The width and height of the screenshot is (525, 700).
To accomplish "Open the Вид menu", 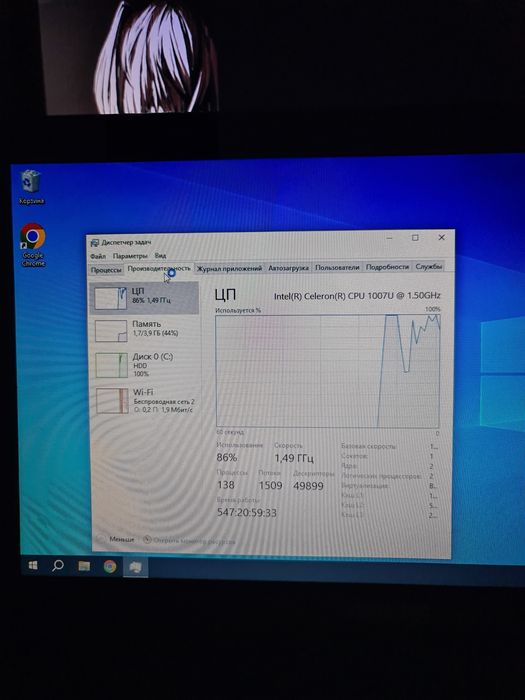I will tap(160, 255).
